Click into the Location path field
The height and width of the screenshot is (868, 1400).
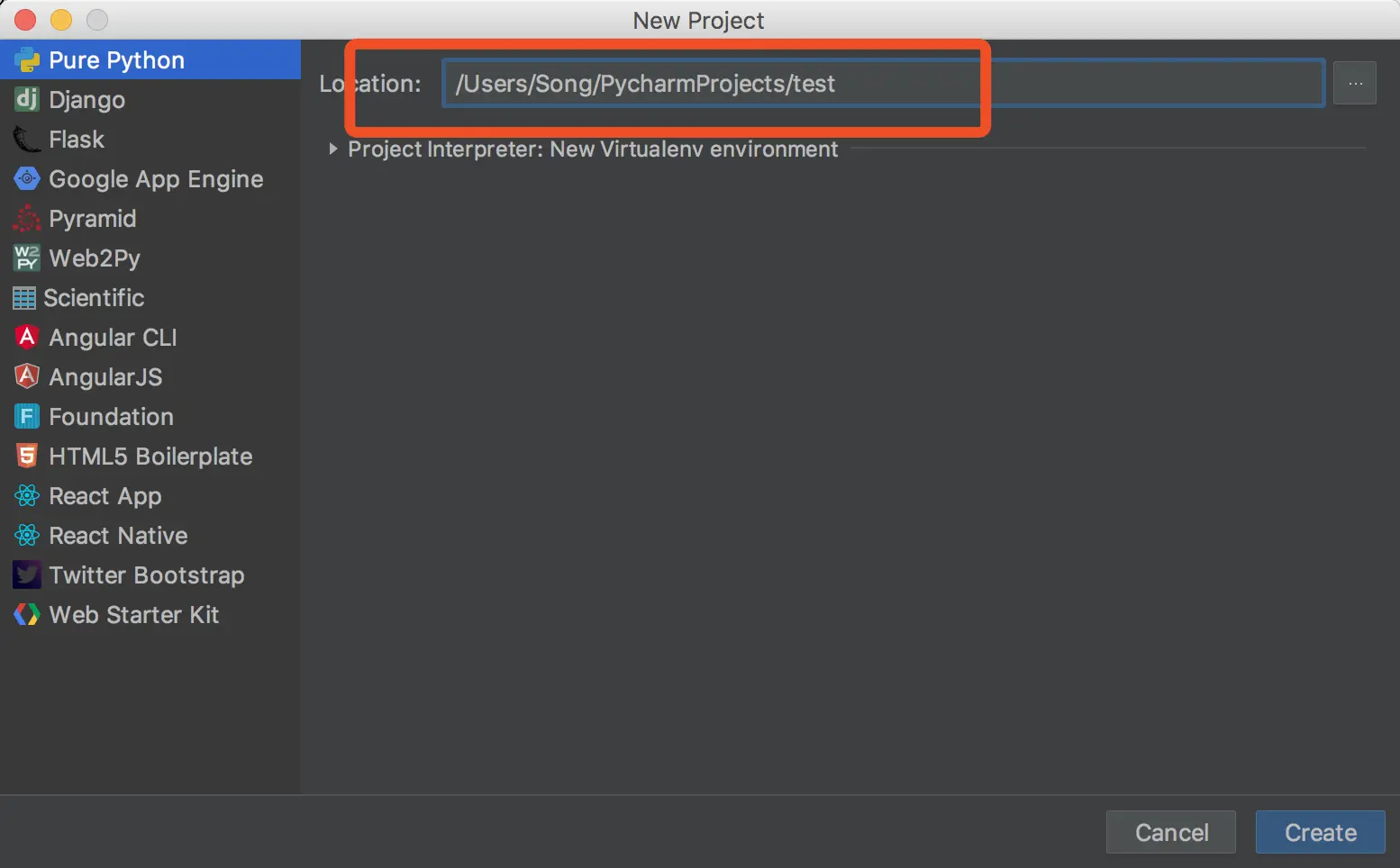click(x=883, y=83)
